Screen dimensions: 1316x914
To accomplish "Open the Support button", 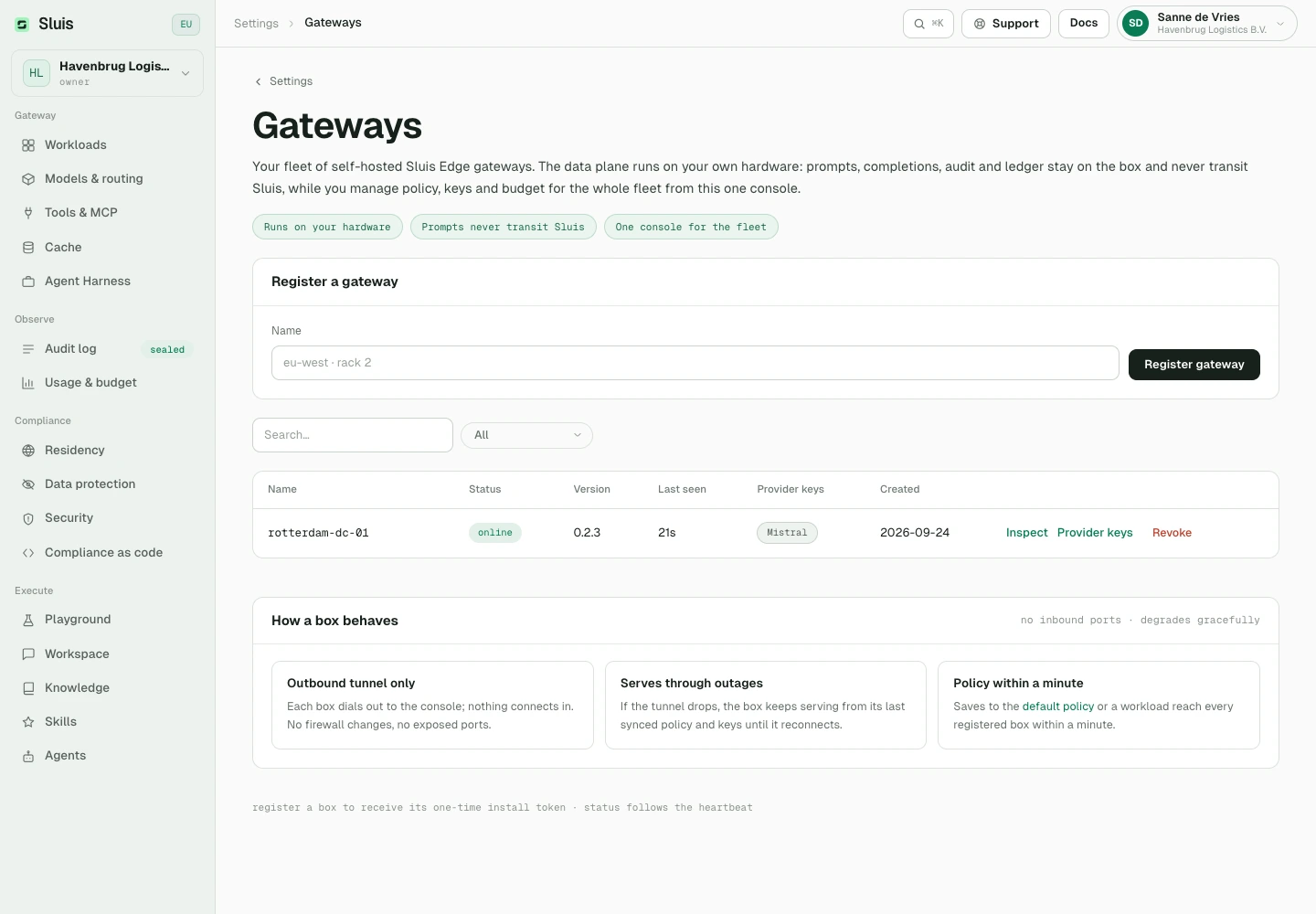I will pyautogui.click(x=1006, y=24).
